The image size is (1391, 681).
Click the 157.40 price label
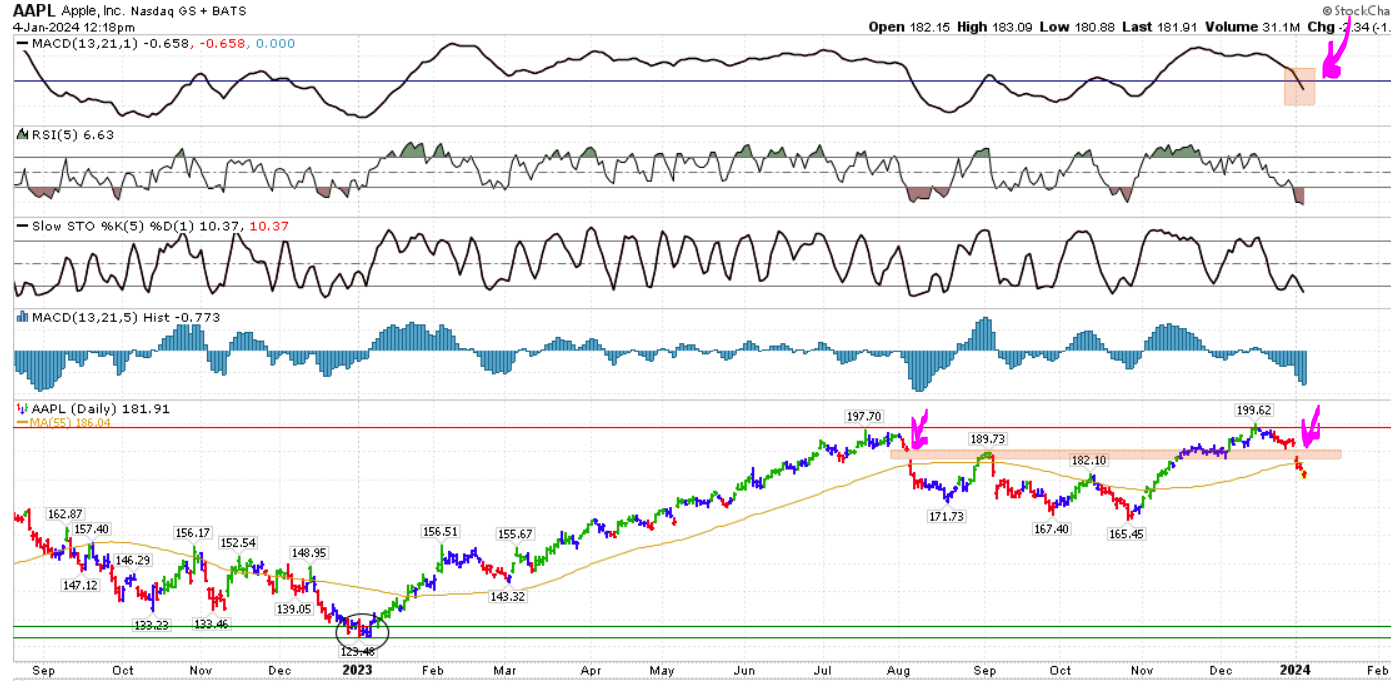92,528
